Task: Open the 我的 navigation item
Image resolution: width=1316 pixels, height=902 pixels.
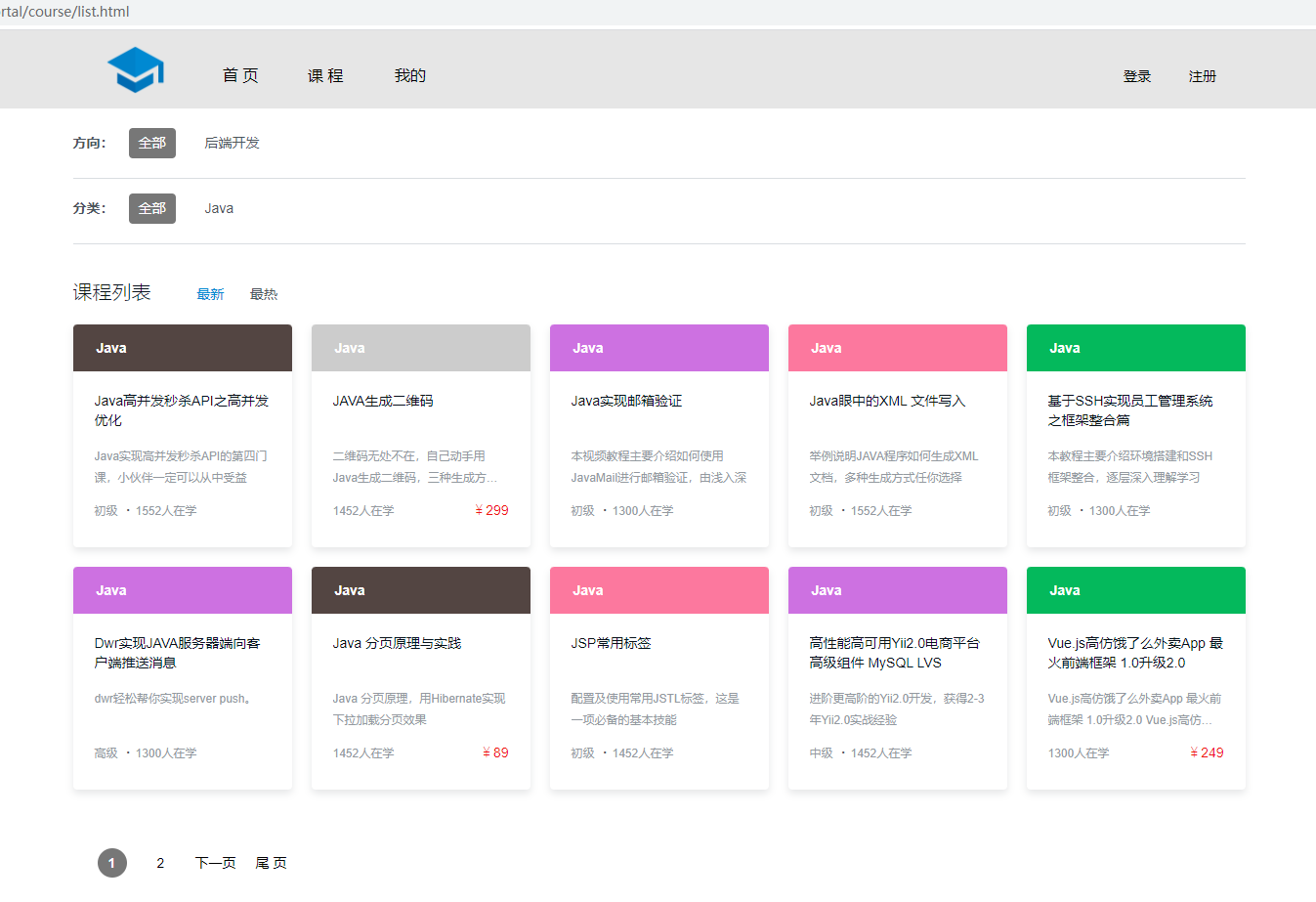Action: [410, 75]
